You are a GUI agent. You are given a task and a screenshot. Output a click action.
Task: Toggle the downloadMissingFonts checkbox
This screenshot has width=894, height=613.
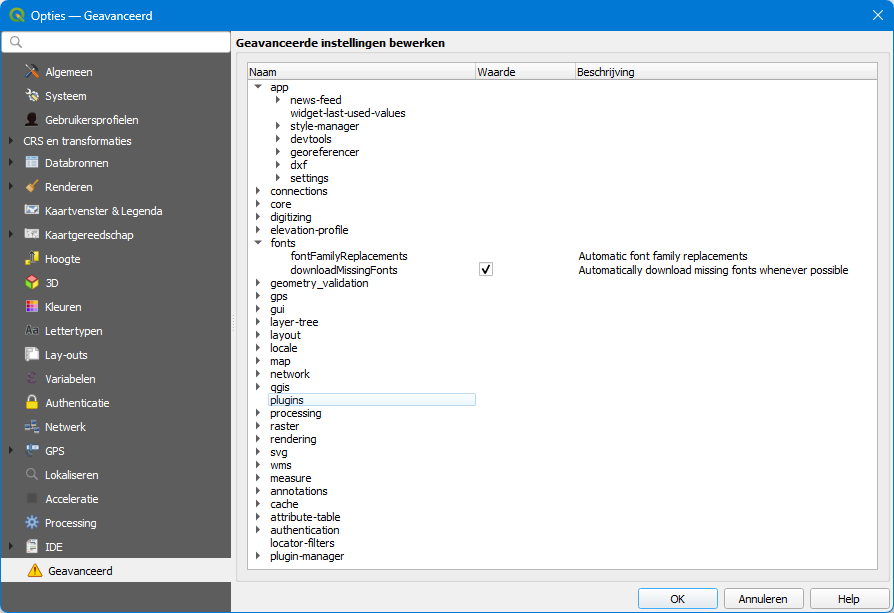[x=486, y=269]
